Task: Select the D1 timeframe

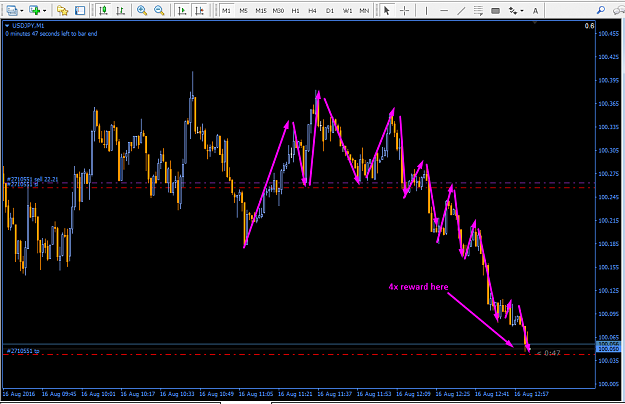Action: point(330,11)
